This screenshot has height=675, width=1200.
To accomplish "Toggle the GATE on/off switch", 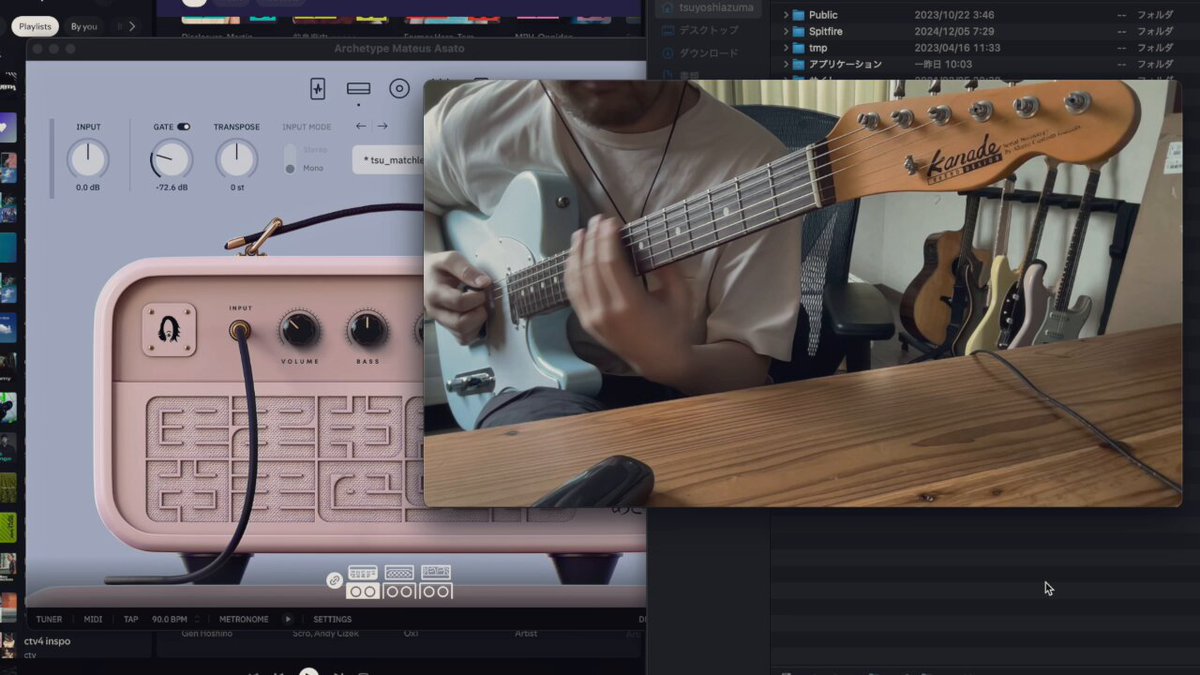I will click(184, 127).
